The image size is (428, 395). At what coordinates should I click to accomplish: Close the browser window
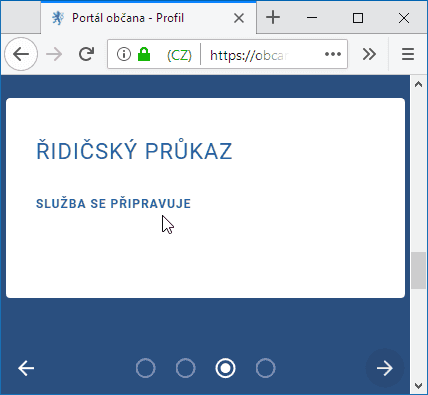pos(404,18)
